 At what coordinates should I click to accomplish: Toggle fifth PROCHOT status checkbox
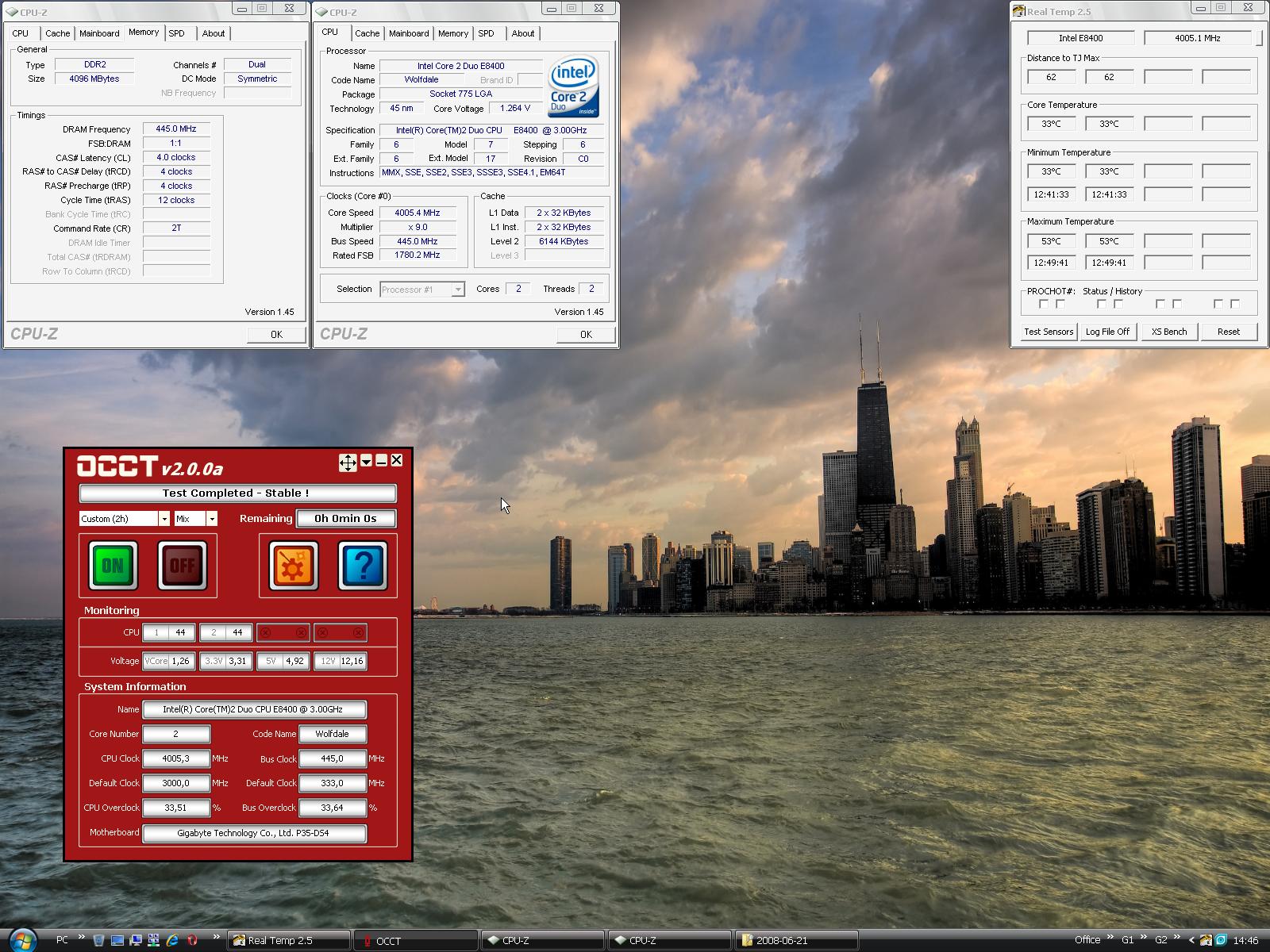(1160, 304)
